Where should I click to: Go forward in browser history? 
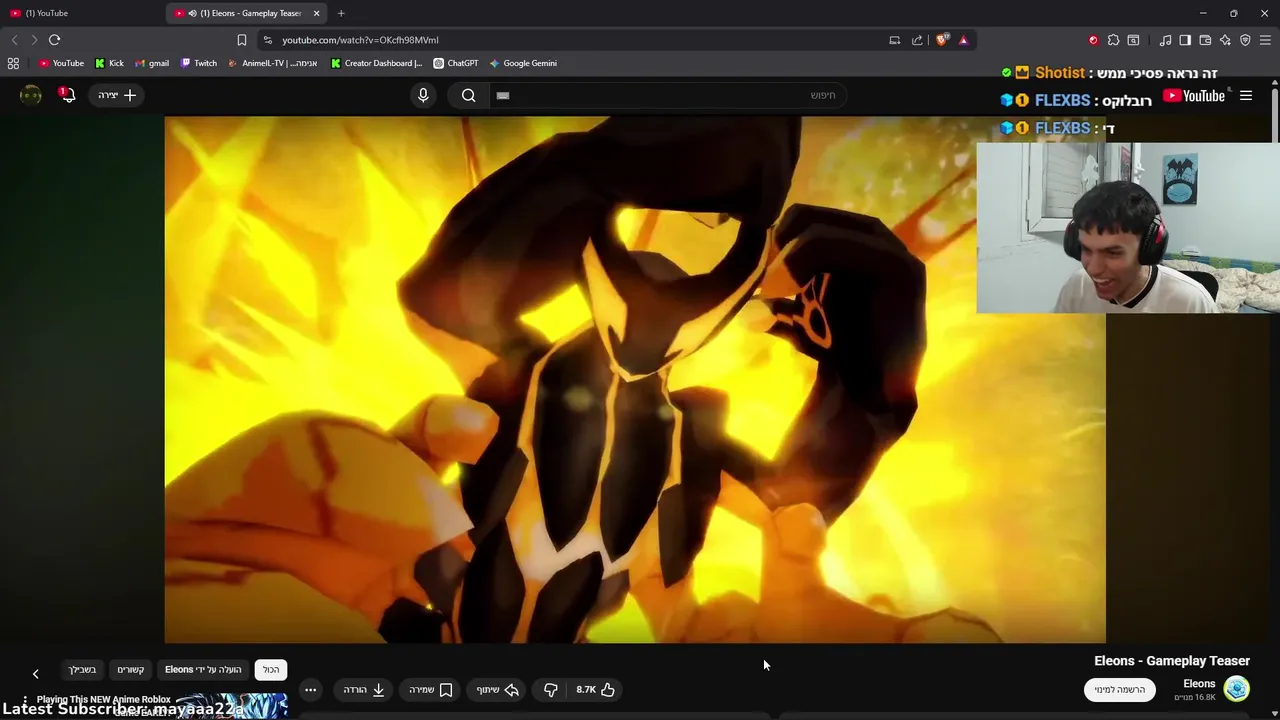pyautogui.click(x=34, y=40)
